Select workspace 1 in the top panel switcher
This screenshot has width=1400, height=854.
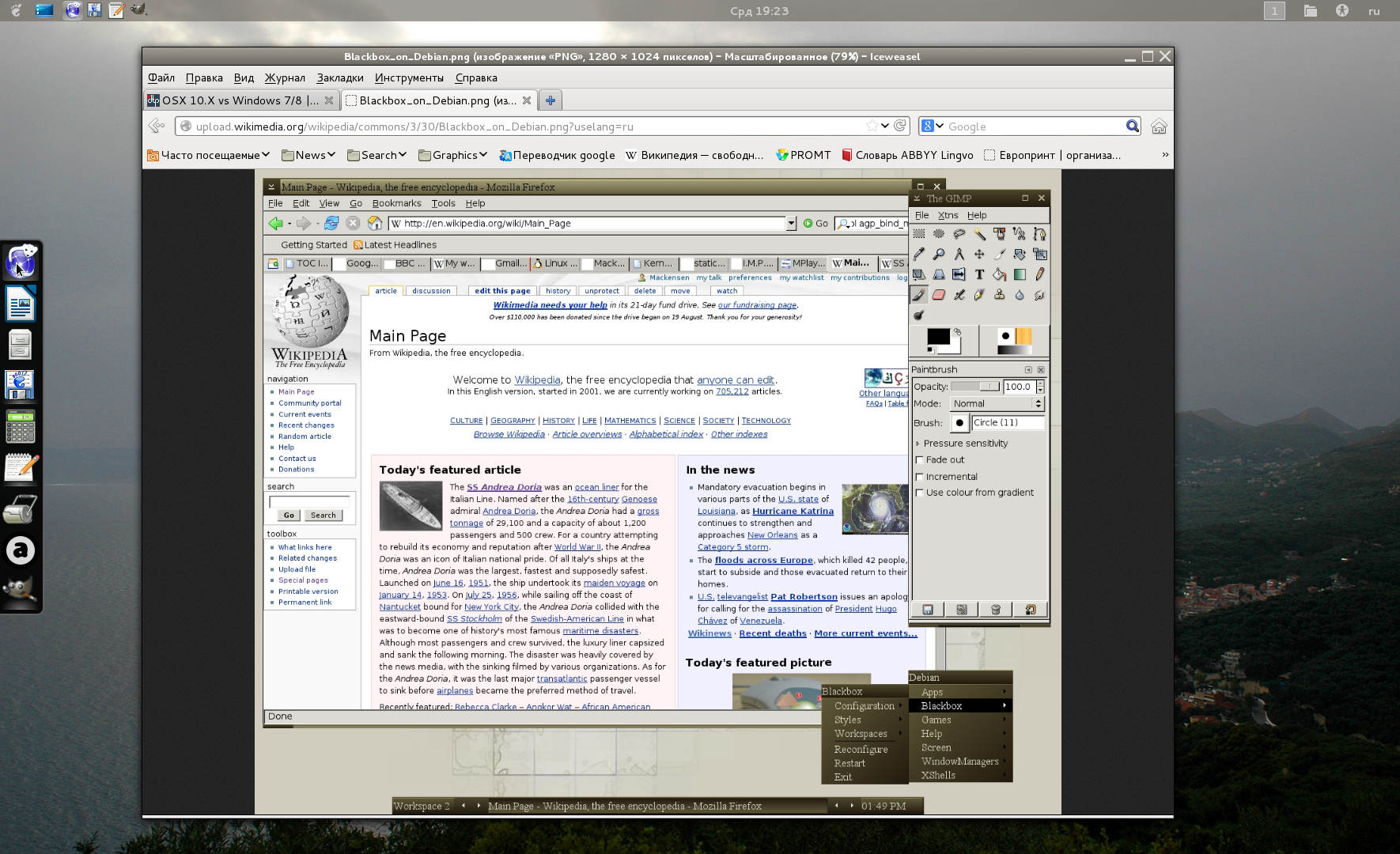[1274, 11]
